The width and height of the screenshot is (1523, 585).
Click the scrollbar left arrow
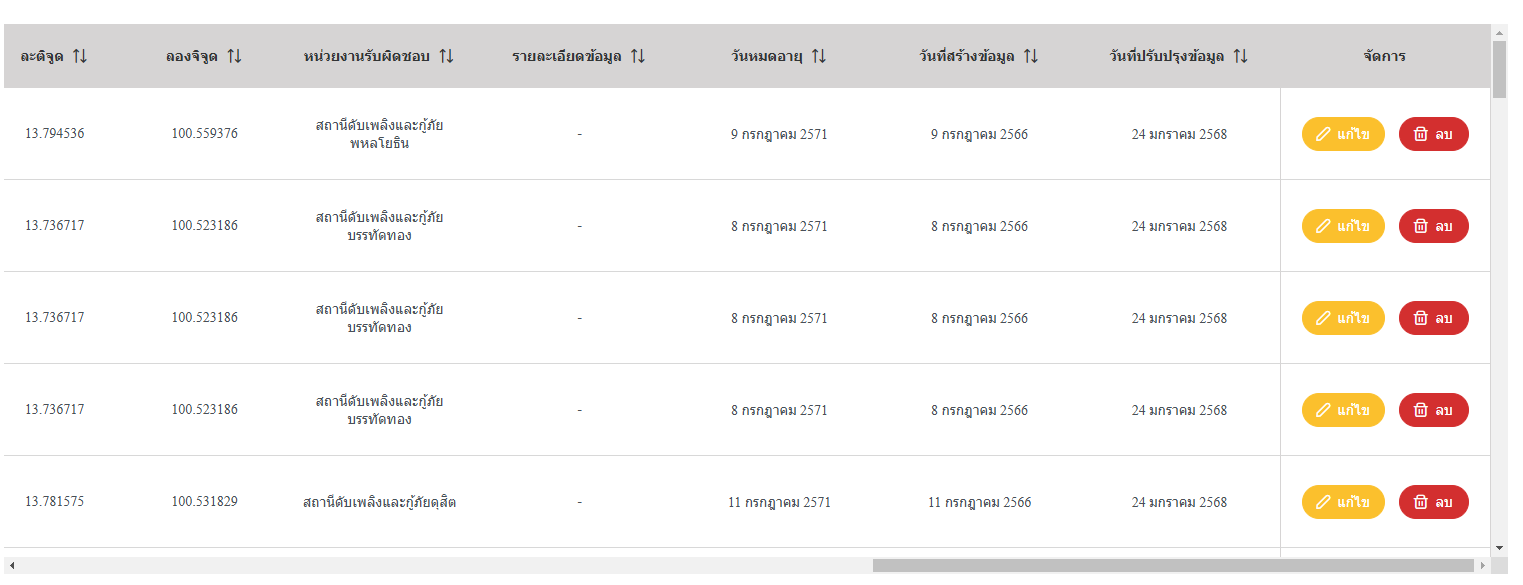click(x=11, y=565)
